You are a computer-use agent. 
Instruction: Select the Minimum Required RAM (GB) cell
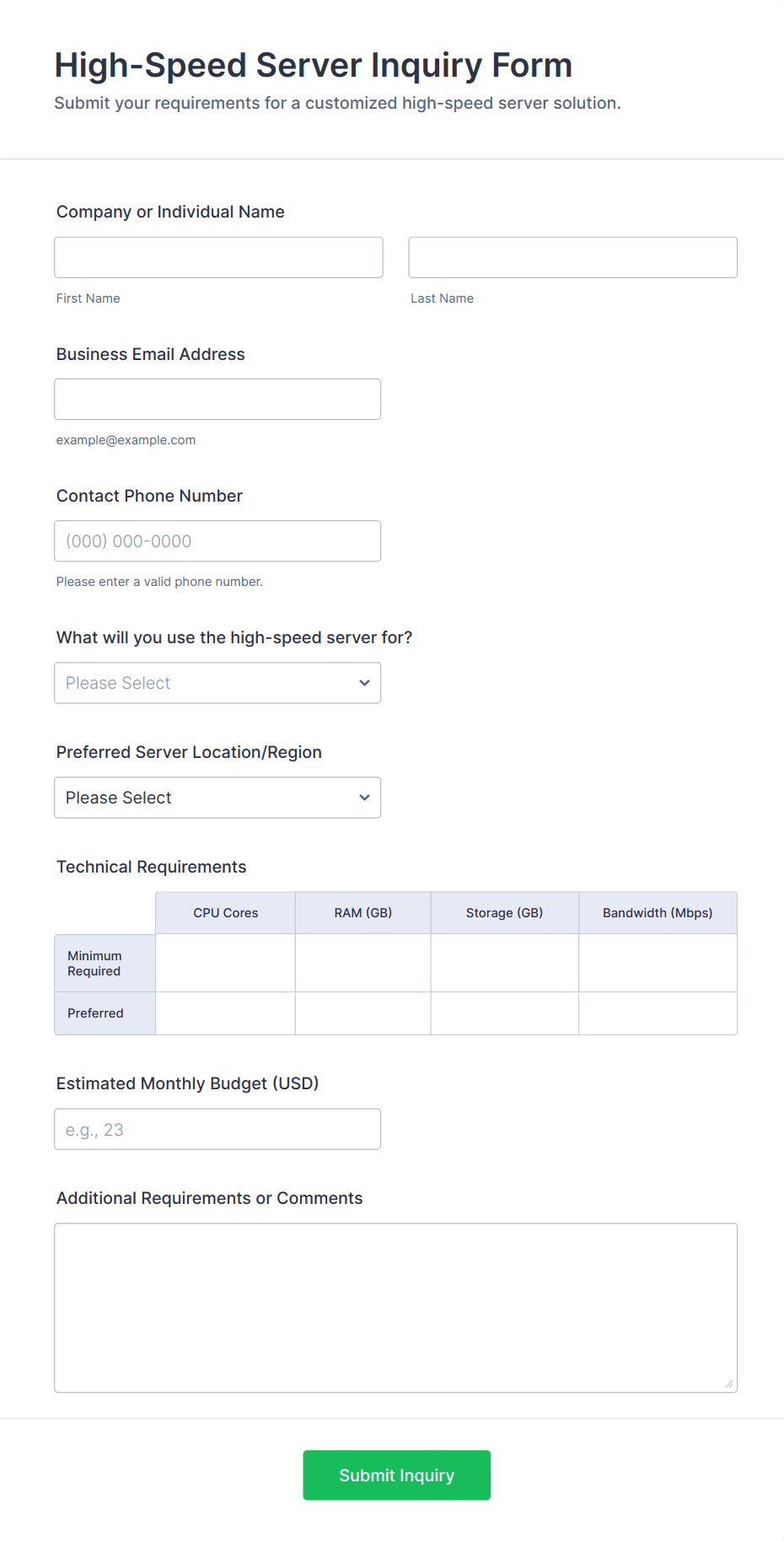coord(363,963)
